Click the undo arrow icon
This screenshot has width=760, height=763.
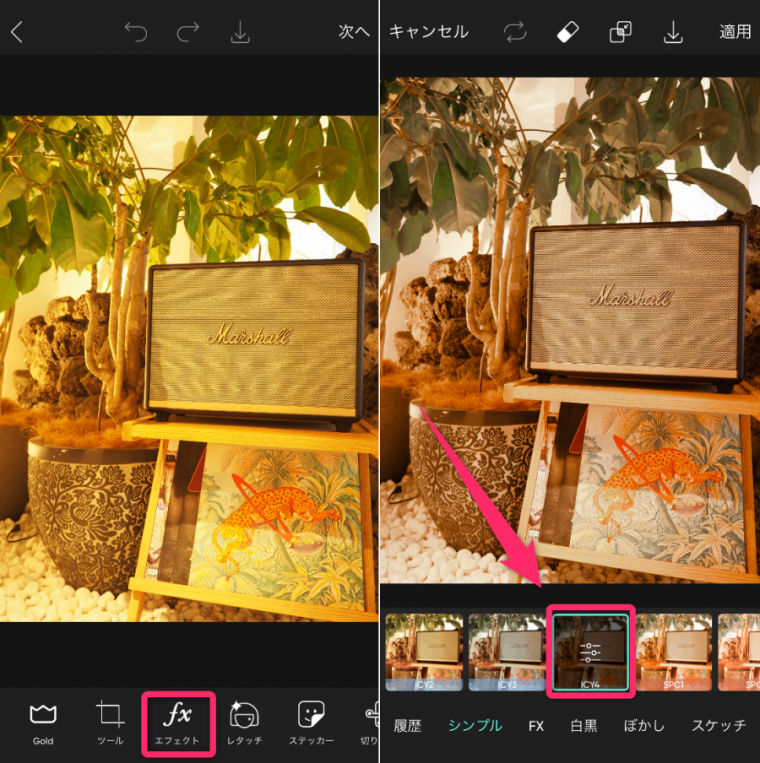pos(136,32)
